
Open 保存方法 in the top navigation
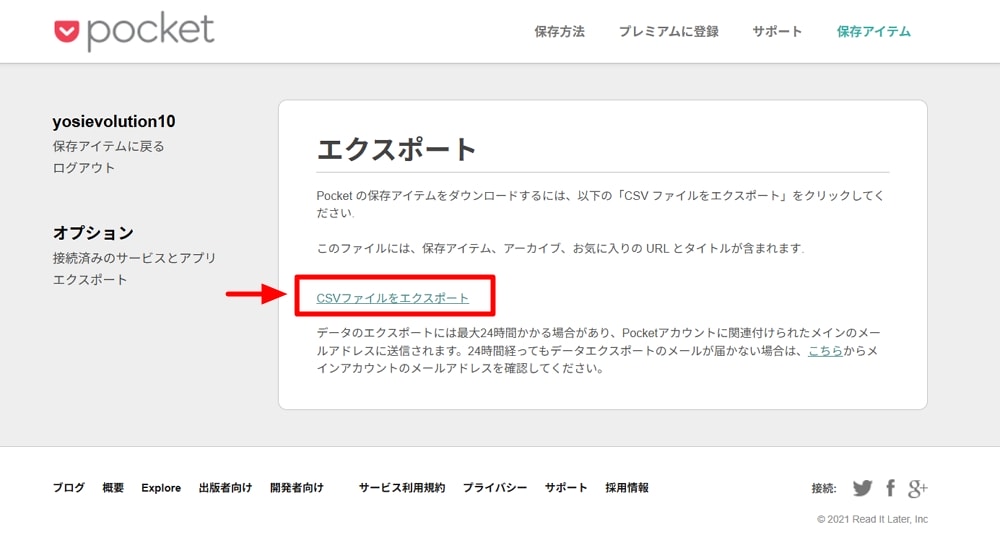coord(559,32)
